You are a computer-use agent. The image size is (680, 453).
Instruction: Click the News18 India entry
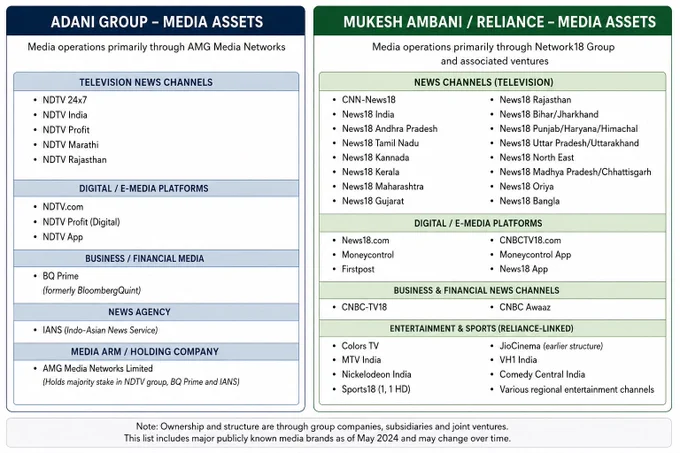point(368,114)
